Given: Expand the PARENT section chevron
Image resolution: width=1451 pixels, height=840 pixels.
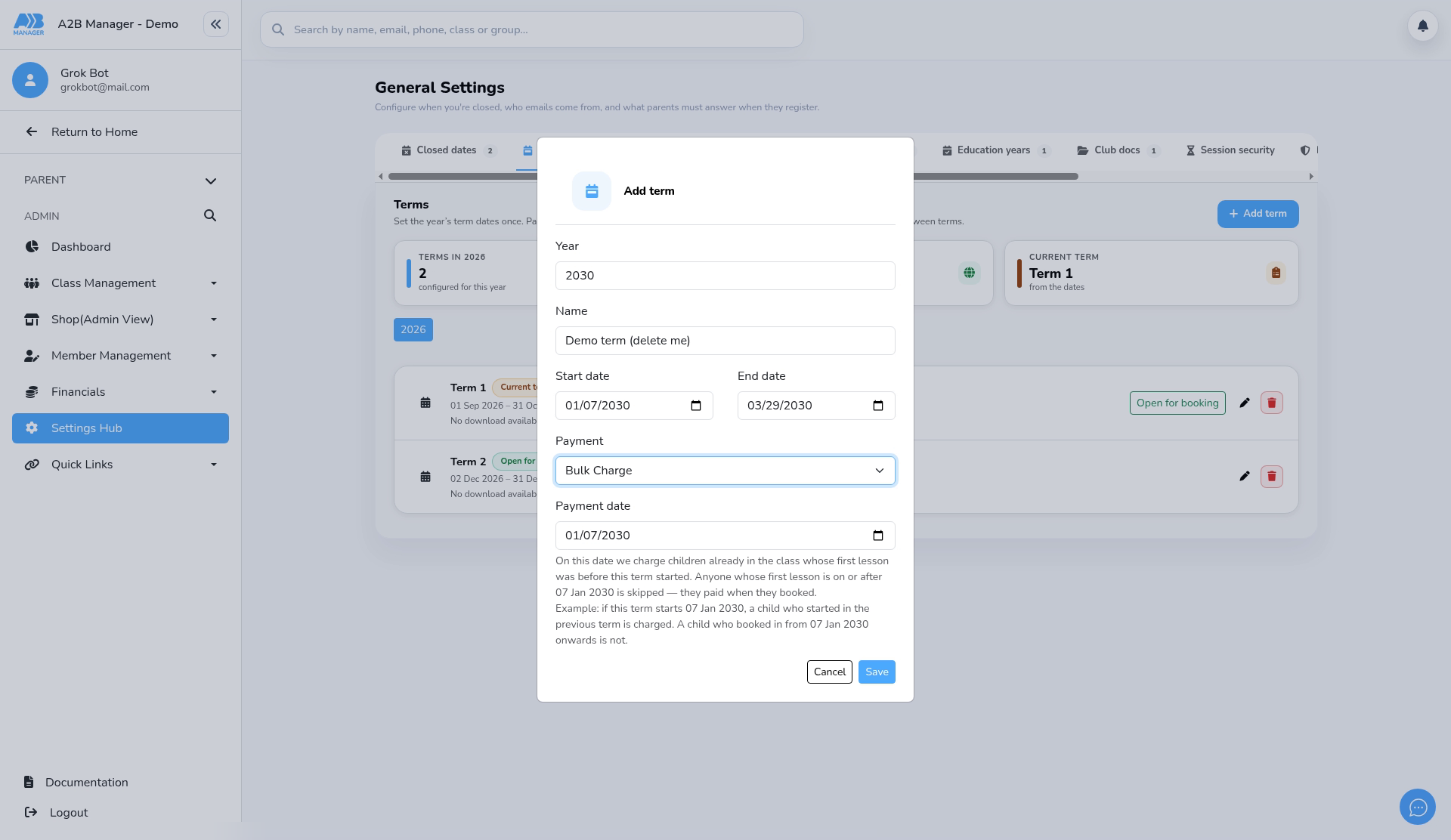Looking at the screenshot, I should pos(211,181).
